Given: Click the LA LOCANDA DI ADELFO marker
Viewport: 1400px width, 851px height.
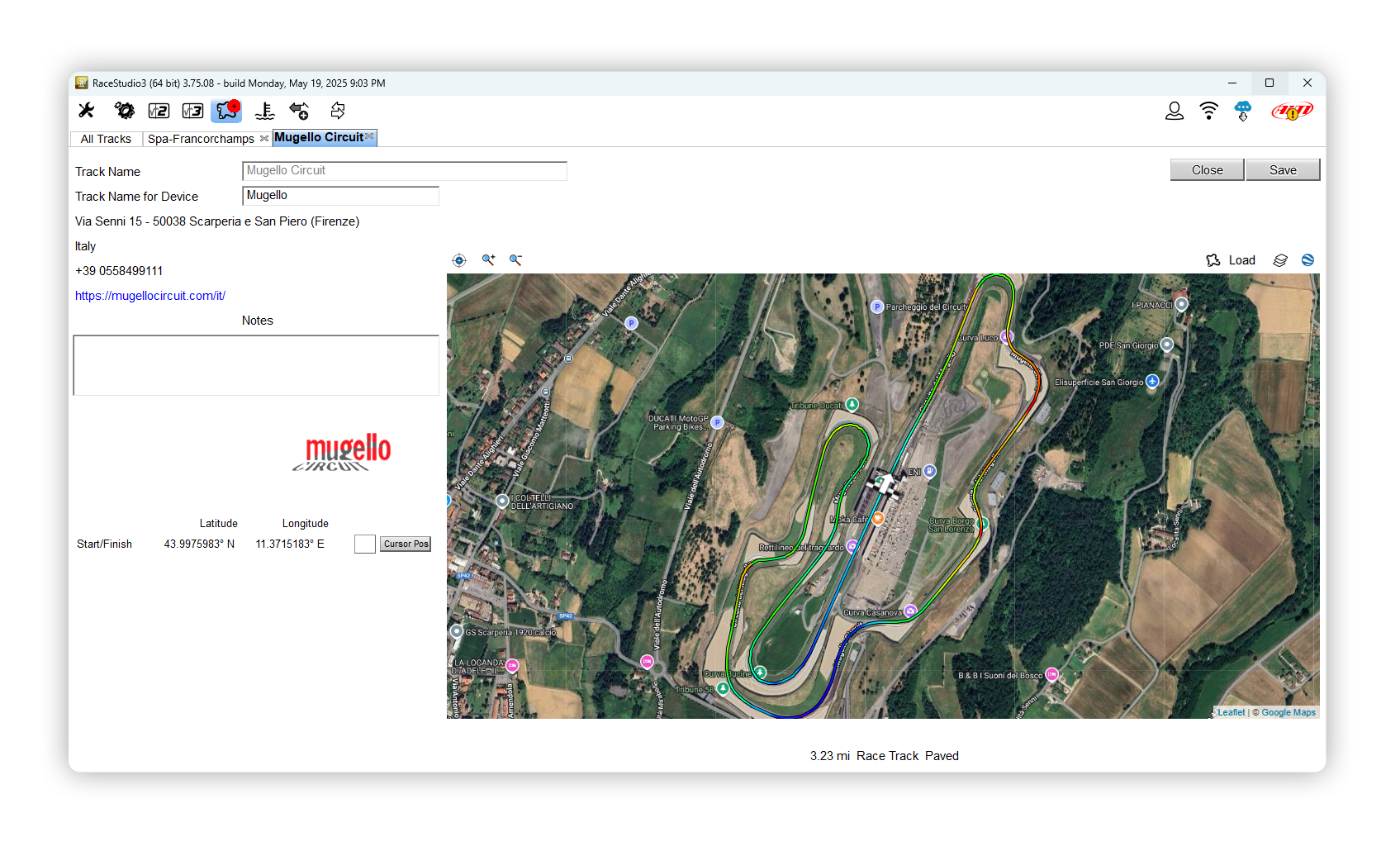Looking at the screenshot, I should click(512, 665).
